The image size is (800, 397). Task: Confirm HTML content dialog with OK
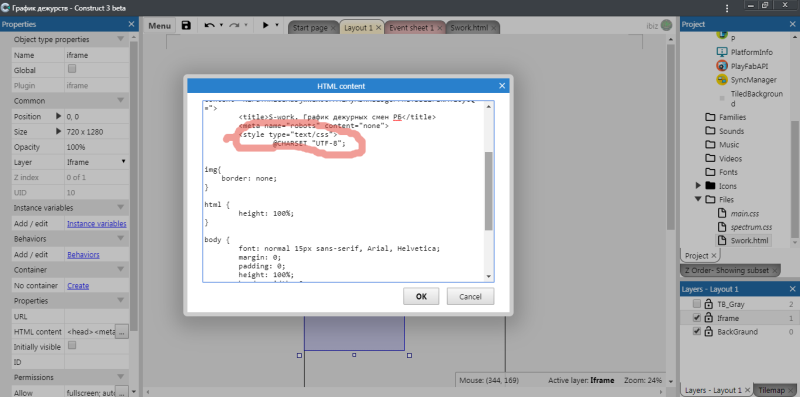421,296
